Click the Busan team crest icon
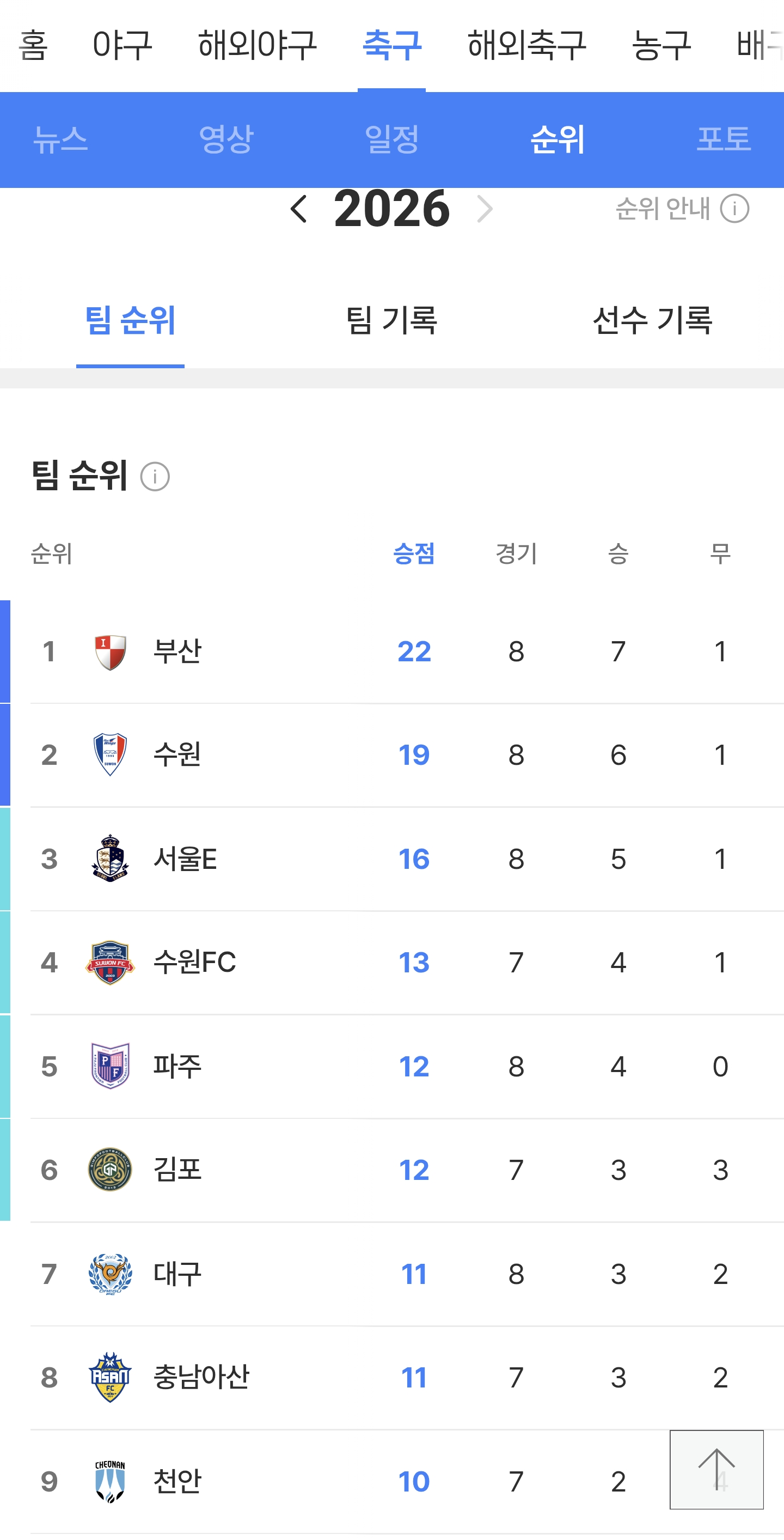784x1540 pixels. [x=111, y=652]
